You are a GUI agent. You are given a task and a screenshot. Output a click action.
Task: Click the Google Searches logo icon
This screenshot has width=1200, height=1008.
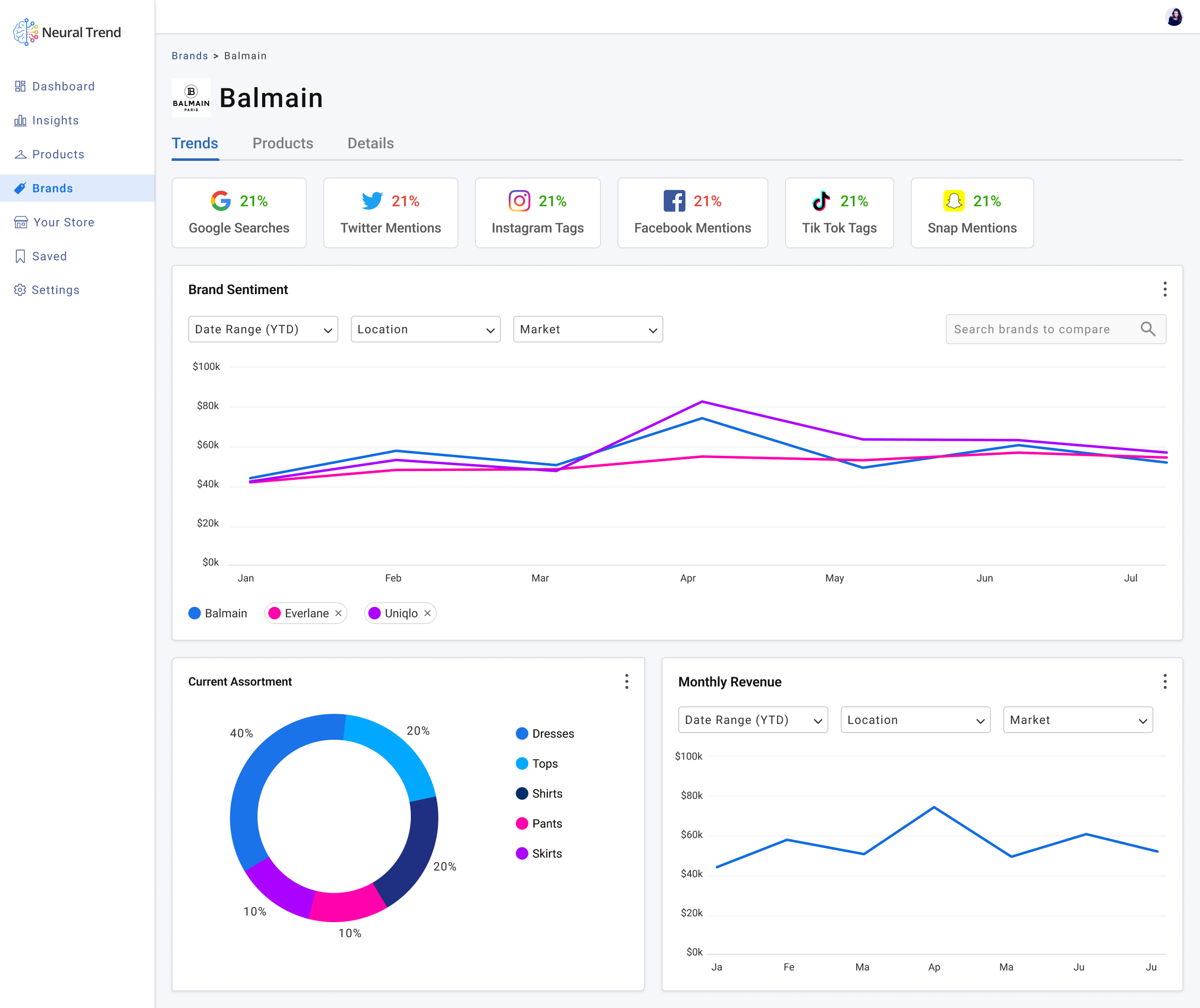(221, 201)
